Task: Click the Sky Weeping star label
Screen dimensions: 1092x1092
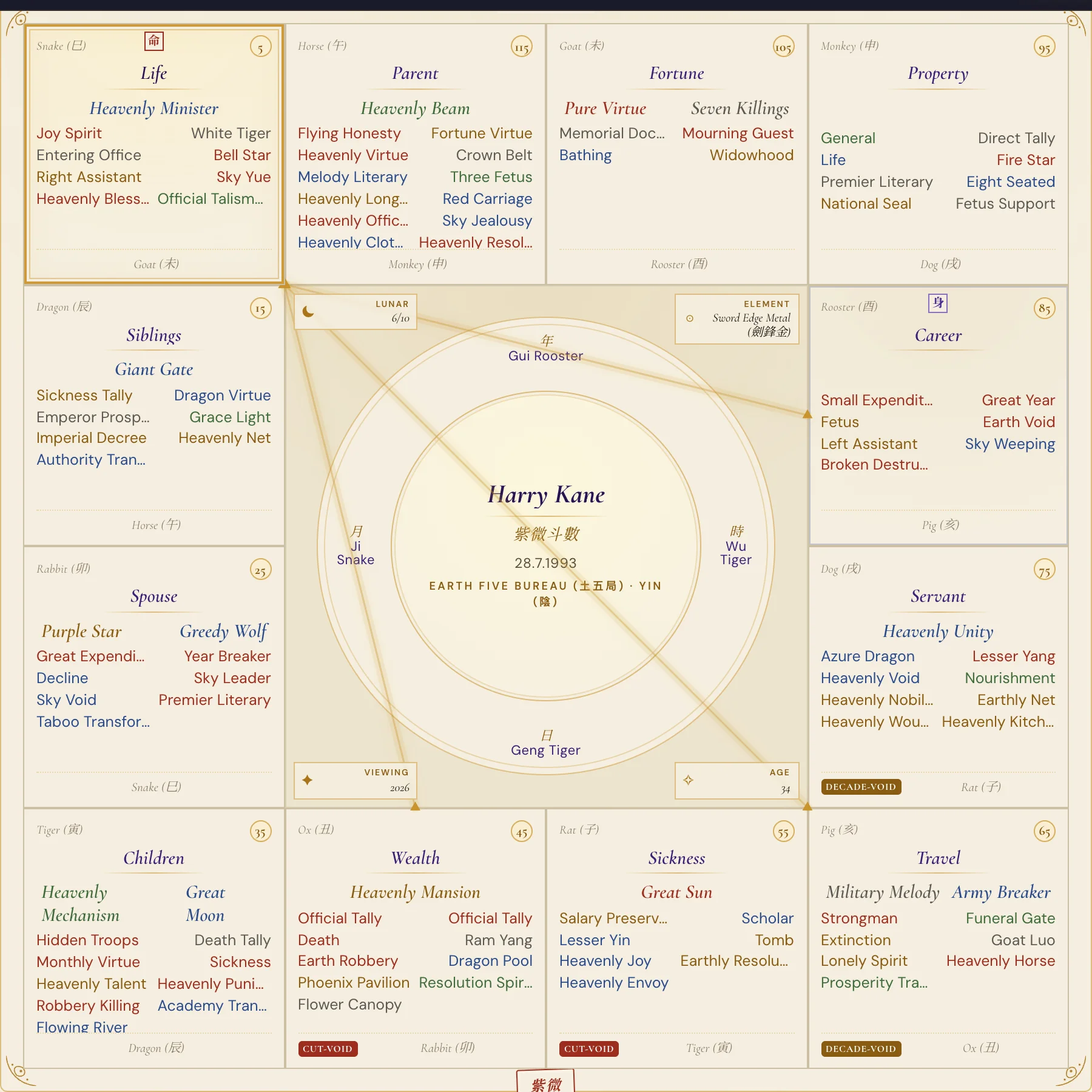Action: click(x=1010, y=444)
